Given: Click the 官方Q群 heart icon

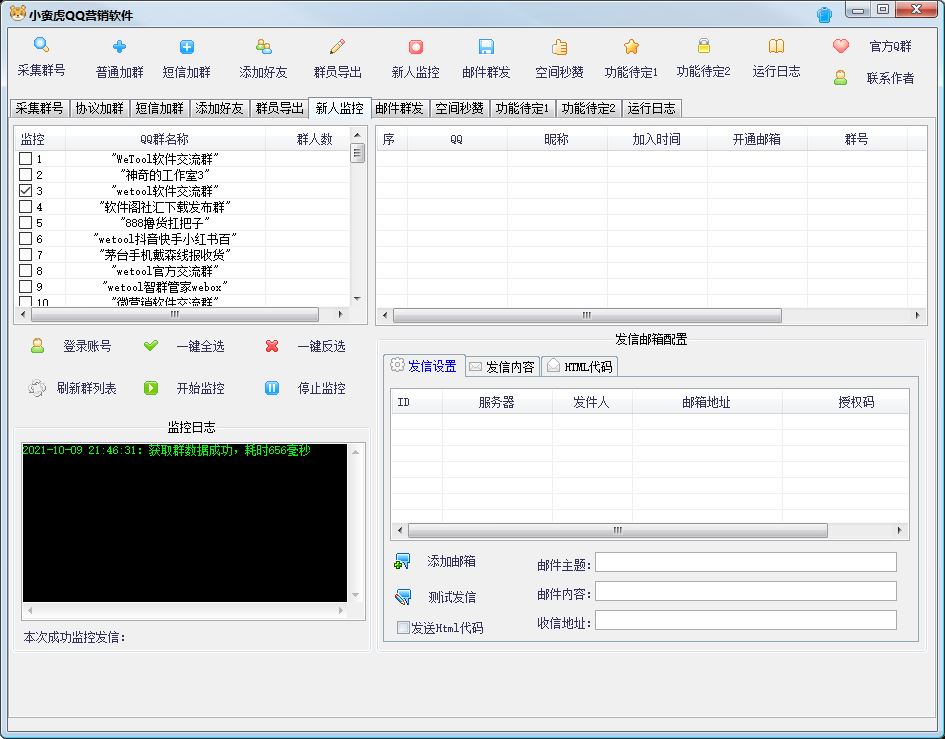Looking at the screenshot, I should point(841,46).
